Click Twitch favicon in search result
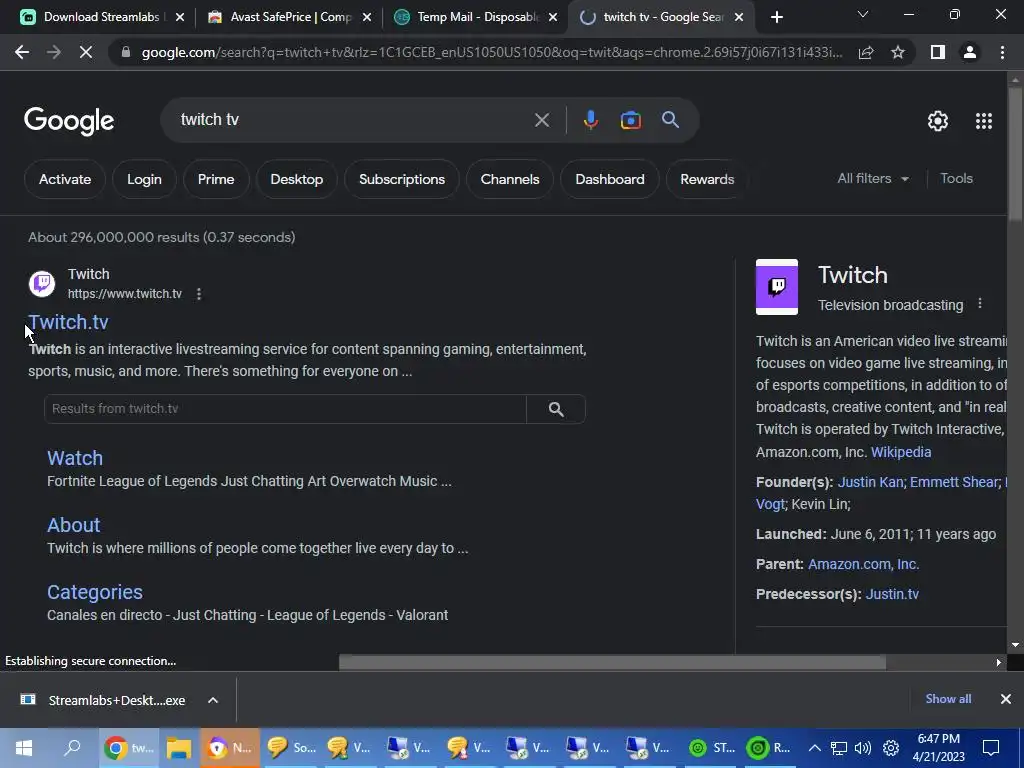The width and height of the screenshot is (1024, 768). coord(42,283)
